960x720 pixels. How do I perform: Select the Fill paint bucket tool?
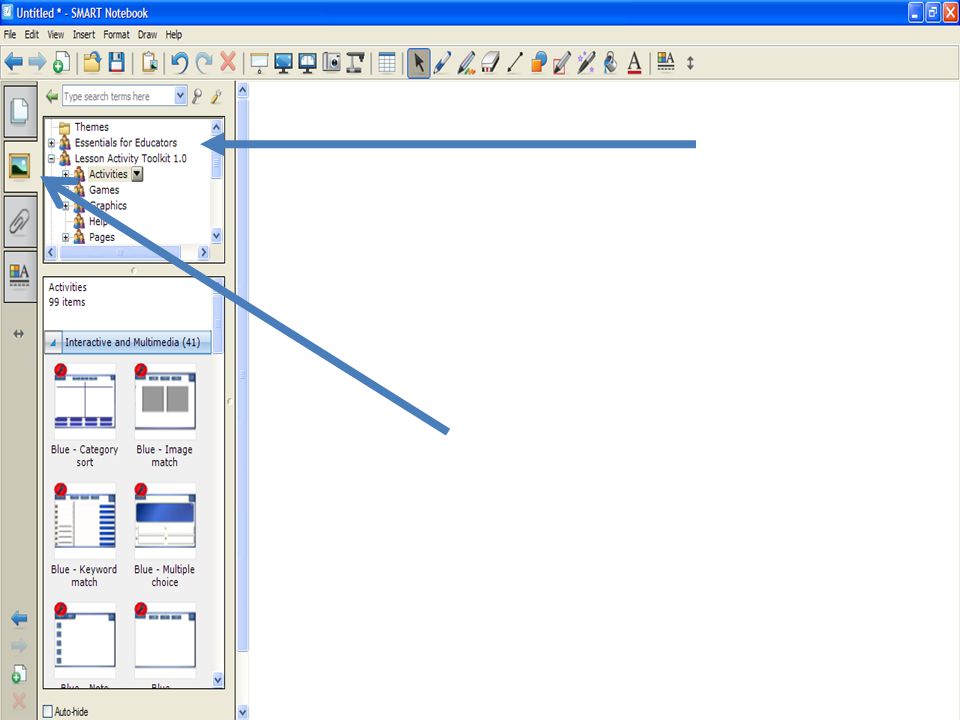610,62
